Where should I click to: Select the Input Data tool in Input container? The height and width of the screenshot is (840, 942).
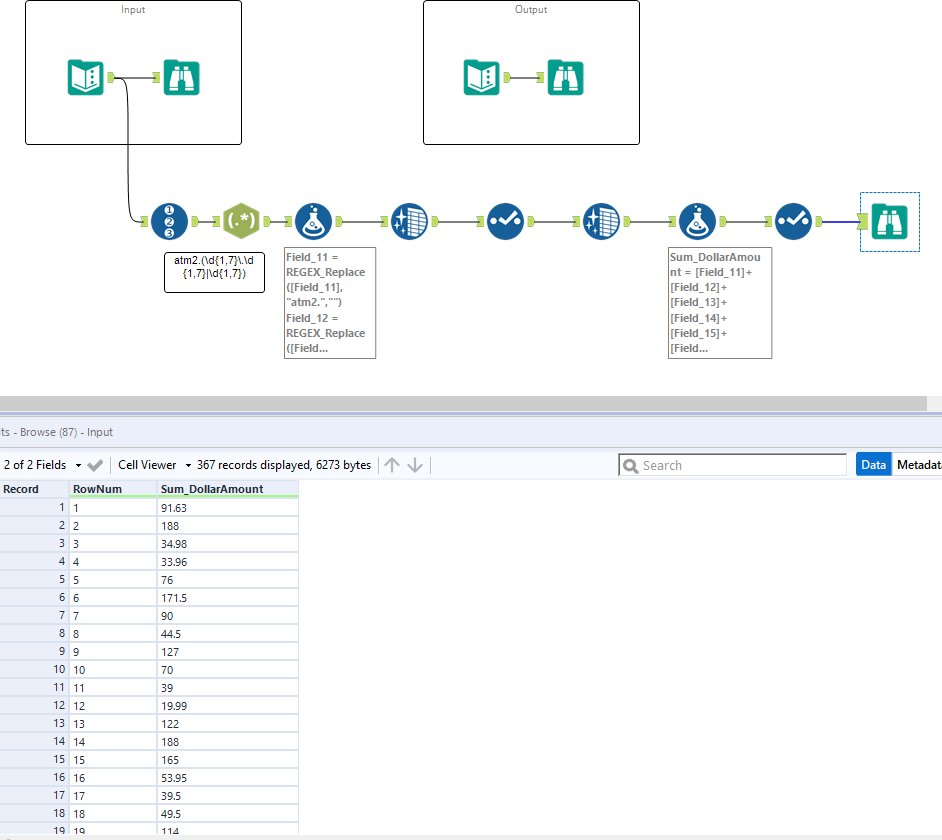pos(86,77)
